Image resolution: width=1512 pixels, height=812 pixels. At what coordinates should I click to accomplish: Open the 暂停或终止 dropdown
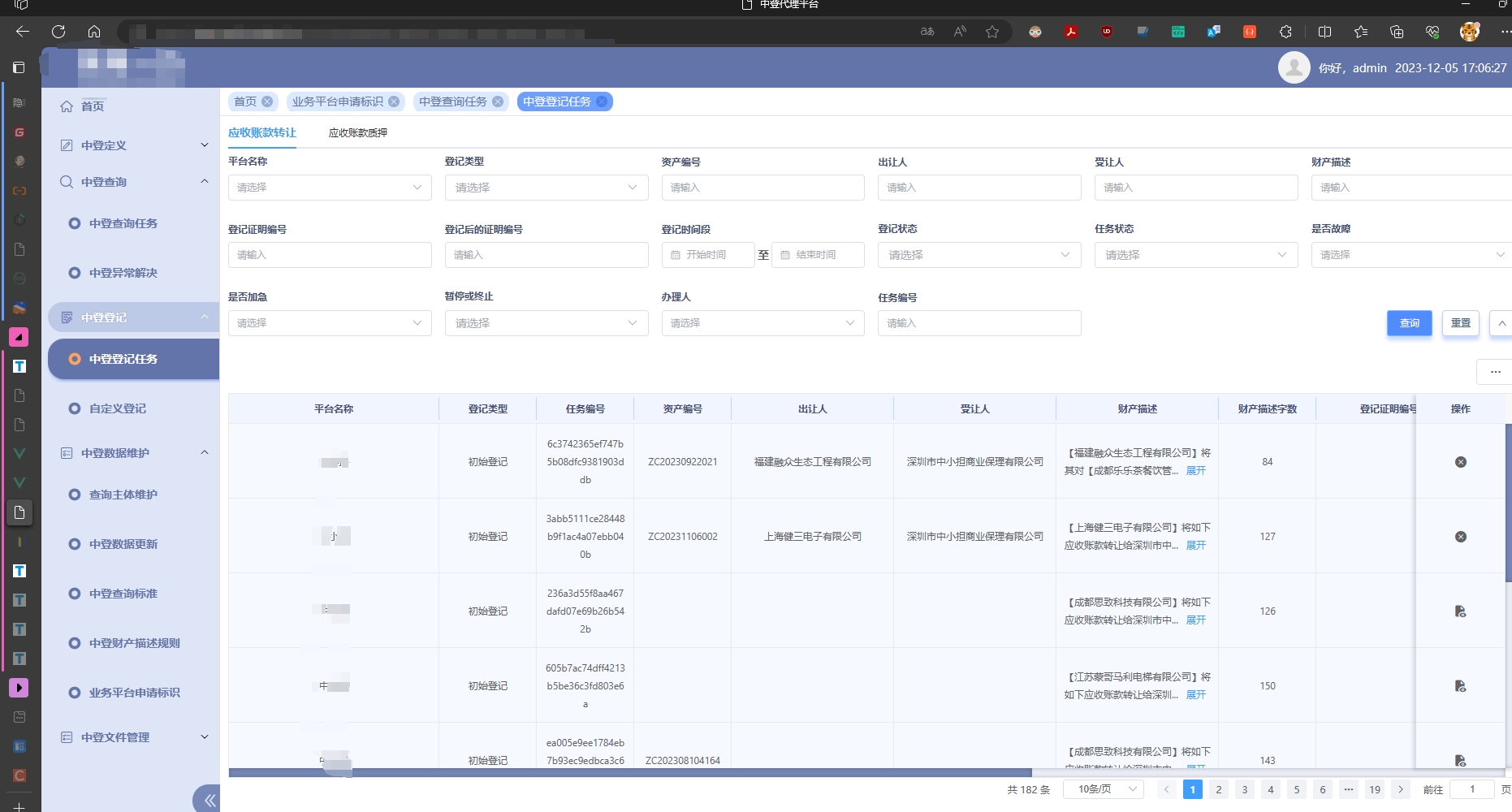coord(546,323)
